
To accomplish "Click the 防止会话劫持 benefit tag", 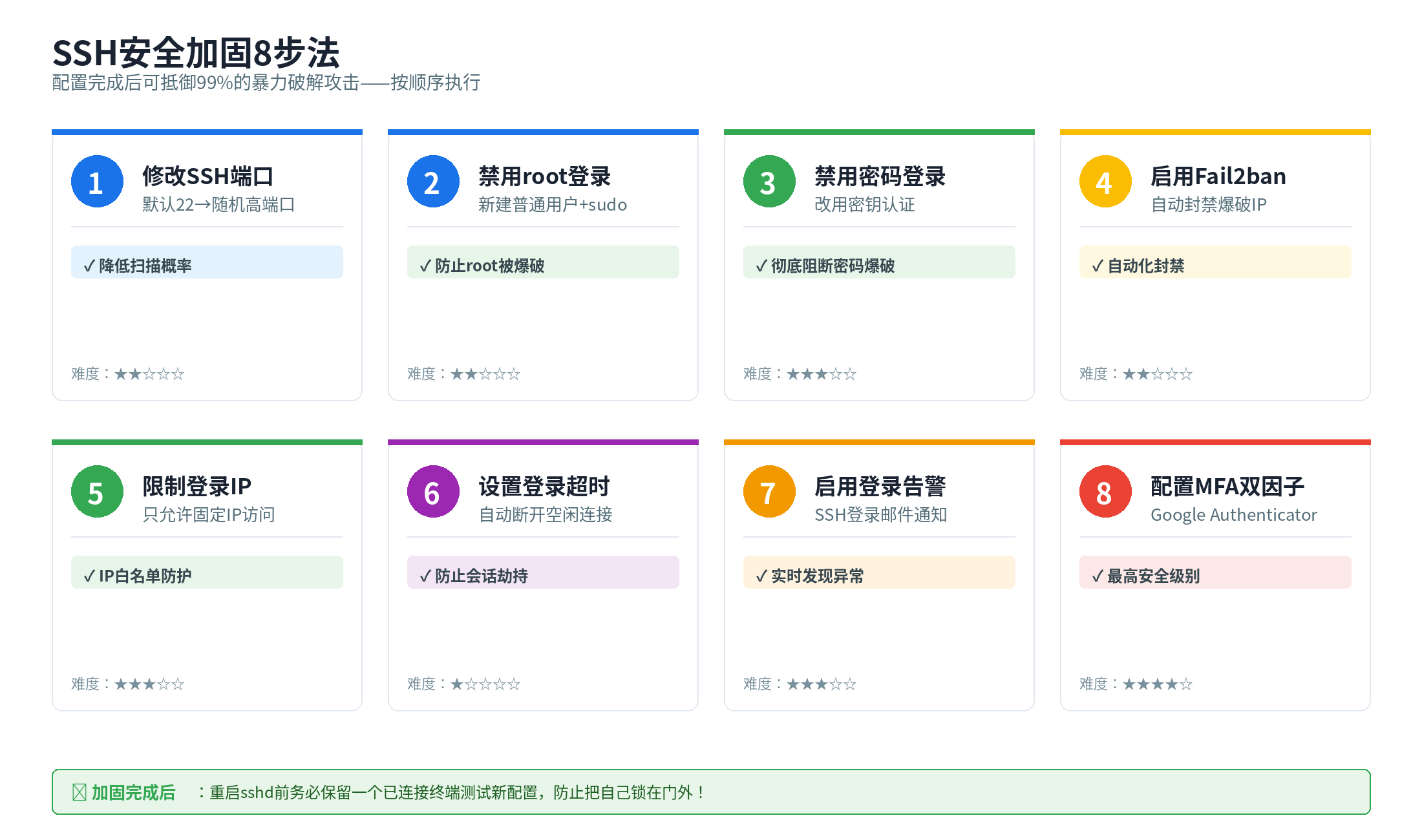I will click(543, 572).
